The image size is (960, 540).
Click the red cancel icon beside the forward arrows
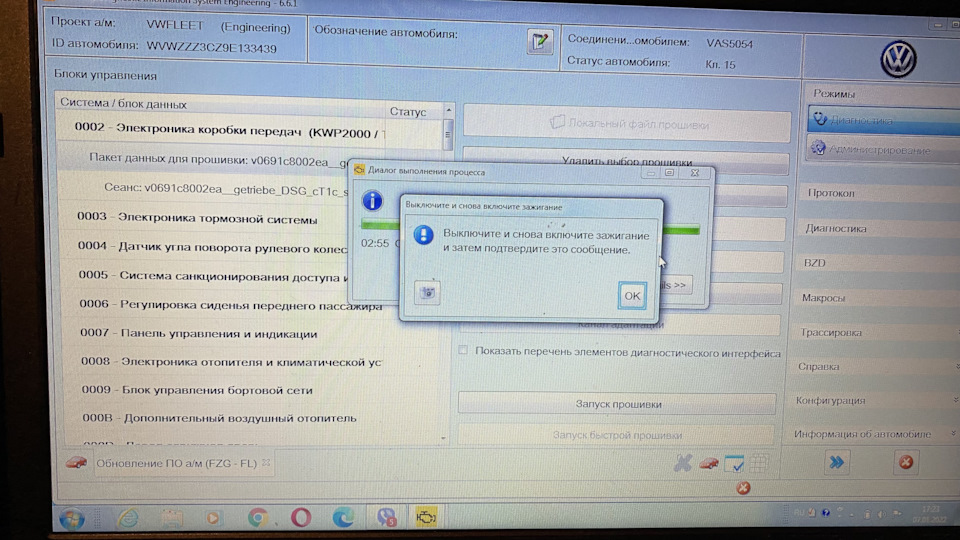pos(906,462)
